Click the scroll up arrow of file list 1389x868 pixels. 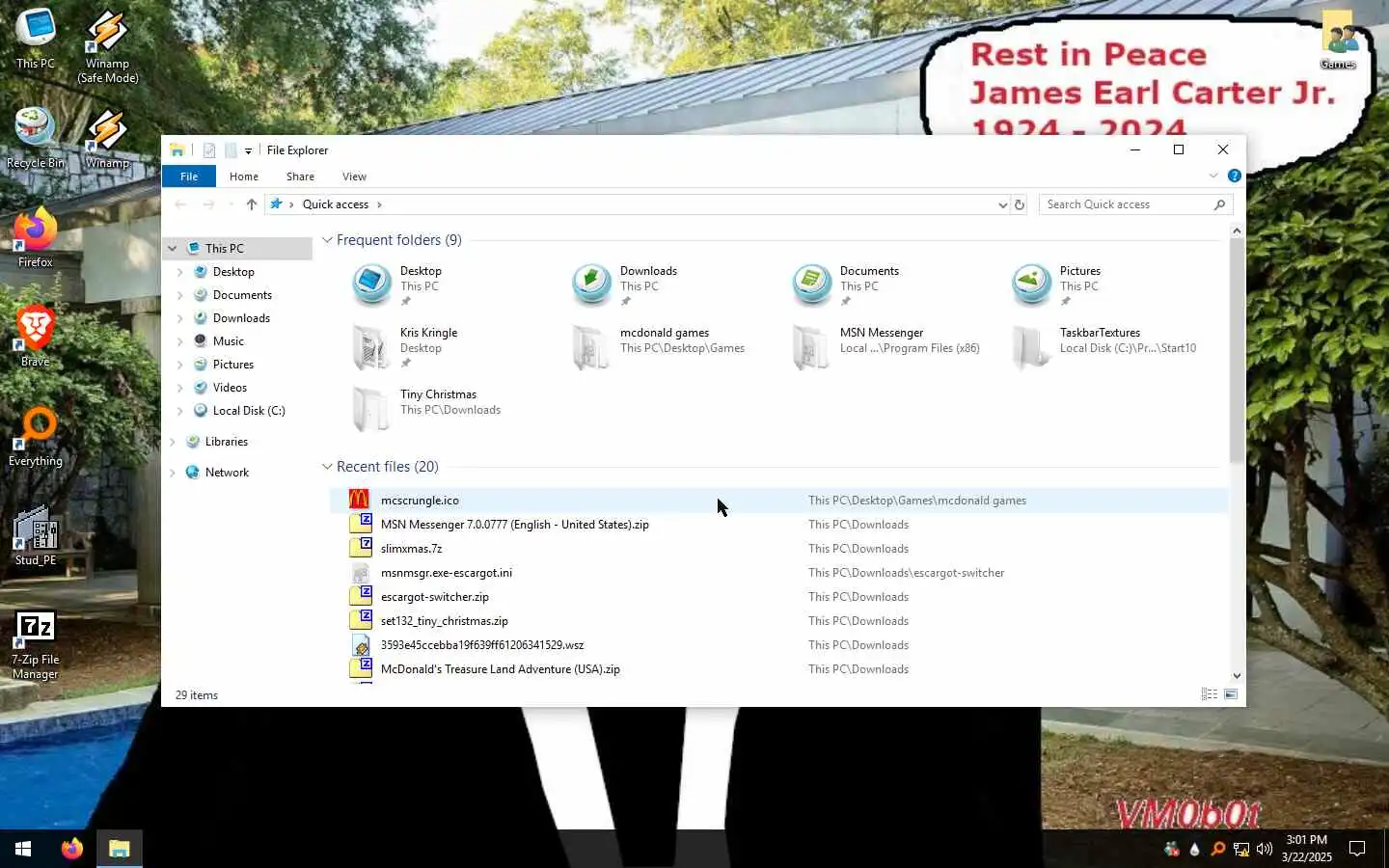(x=1237, y=231)
